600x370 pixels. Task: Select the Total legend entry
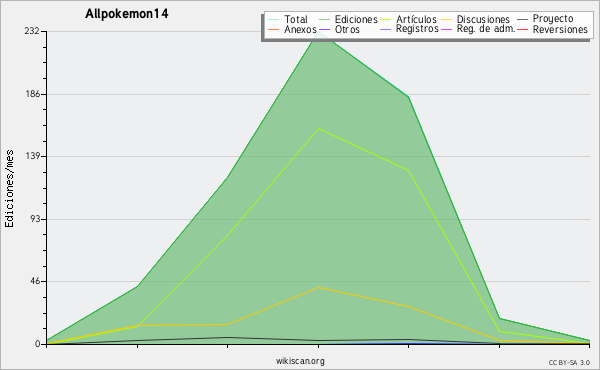pos(288,19)
